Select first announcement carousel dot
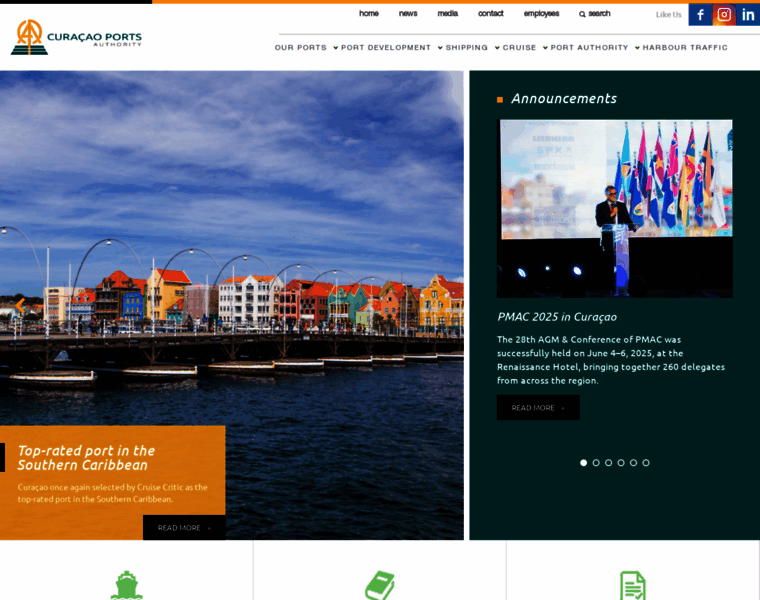This screenshot has height=600, width=760. (x=584, y=463)
